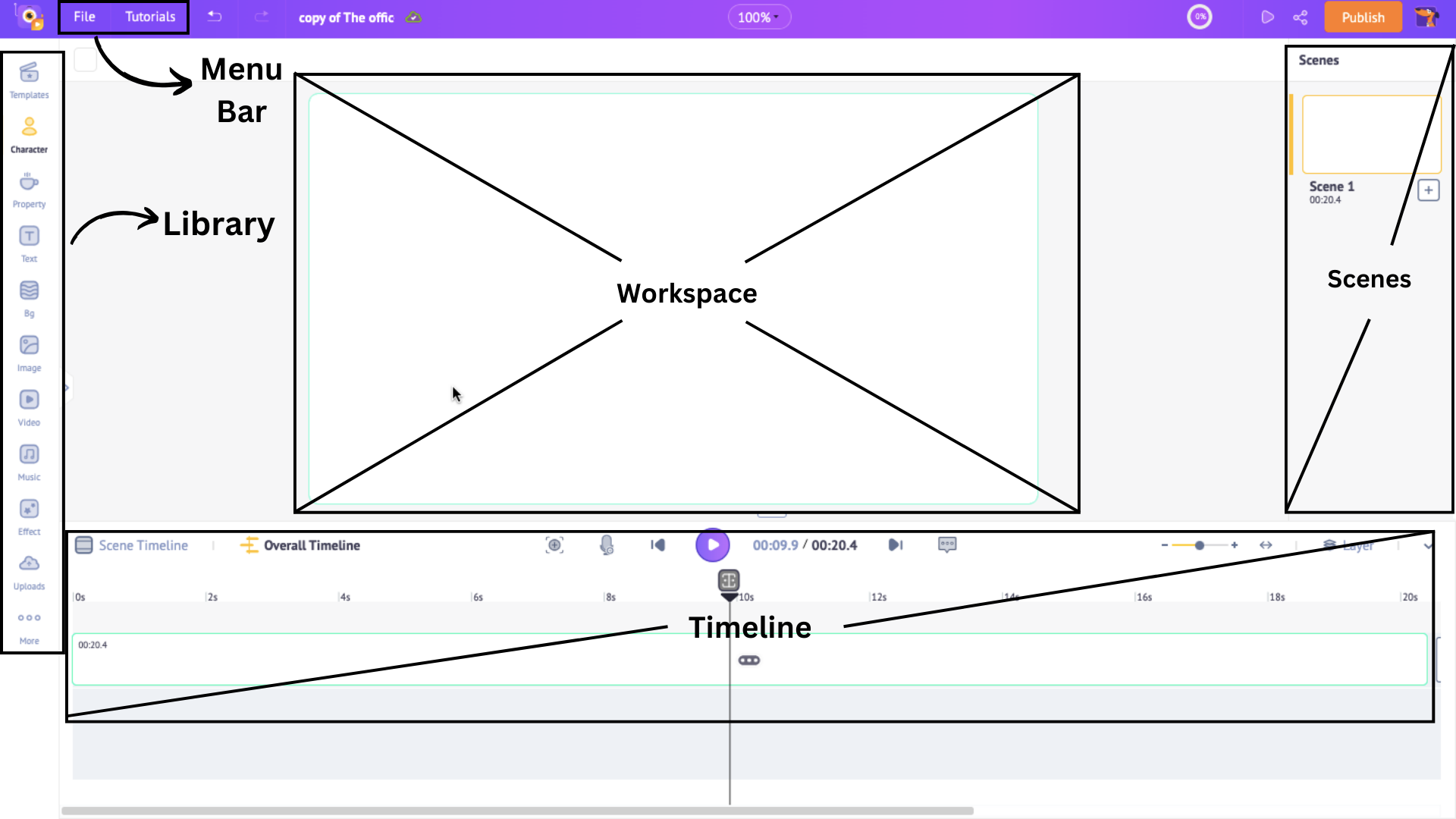Toggle the microphone icon in timeline bar
This screenshot has height=819, width=1456.
(606, 545)
